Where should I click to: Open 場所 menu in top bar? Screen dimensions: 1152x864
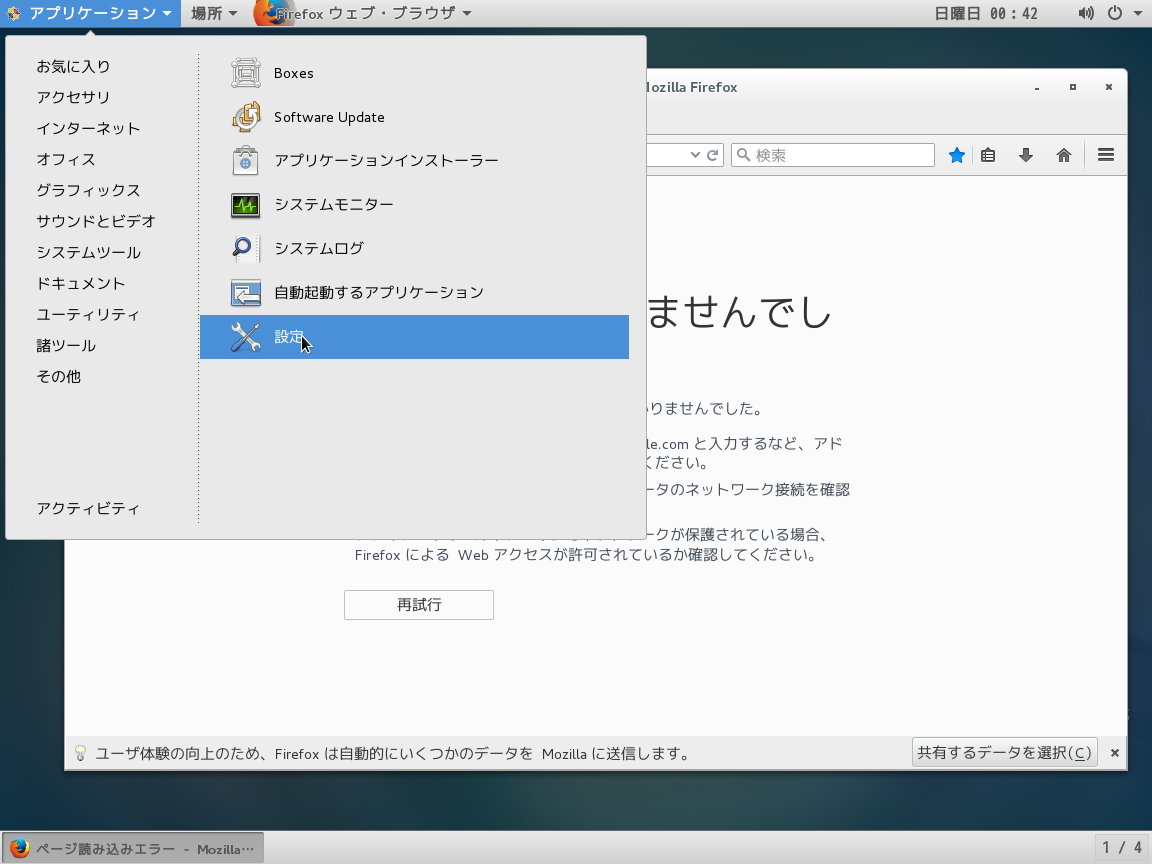point(215,13)
